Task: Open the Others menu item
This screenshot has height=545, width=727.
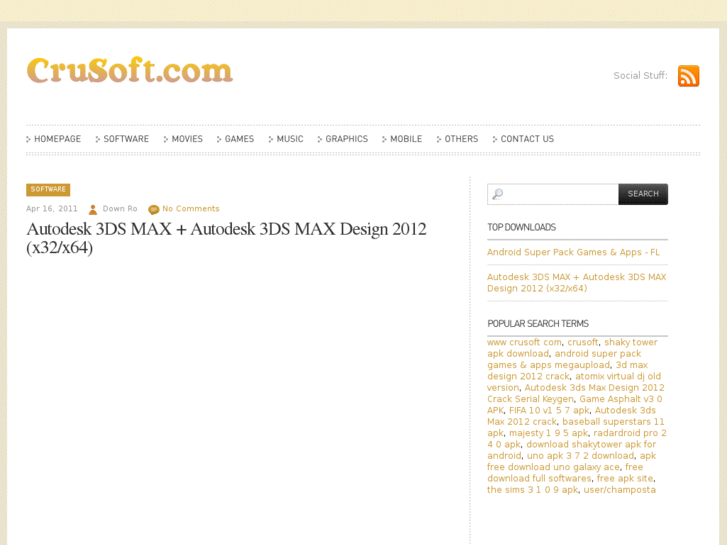Action: tap(458, 139)
